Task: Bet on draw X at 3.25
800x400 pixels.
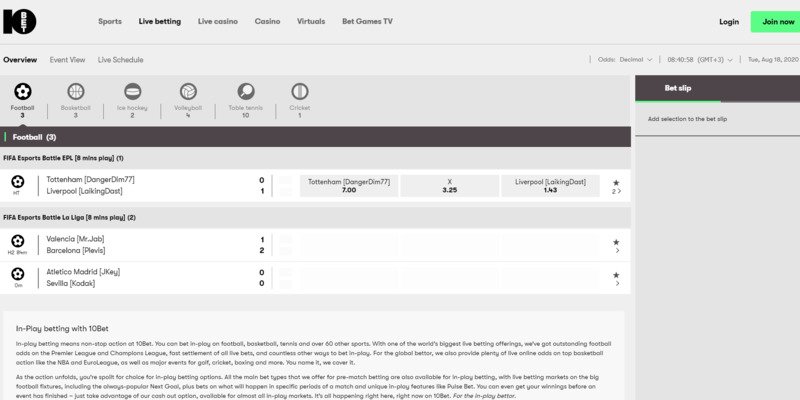Action: pos(449,186)
